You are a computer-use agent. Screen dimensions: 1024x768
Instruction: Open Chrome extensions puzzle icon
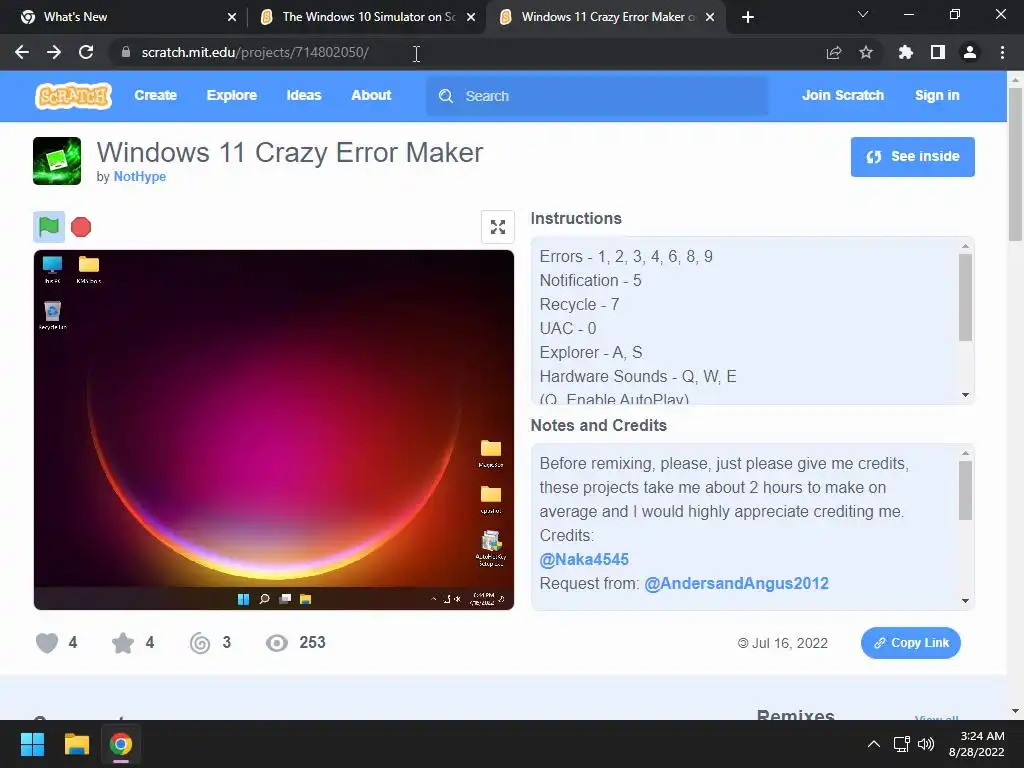coord(906,52)
